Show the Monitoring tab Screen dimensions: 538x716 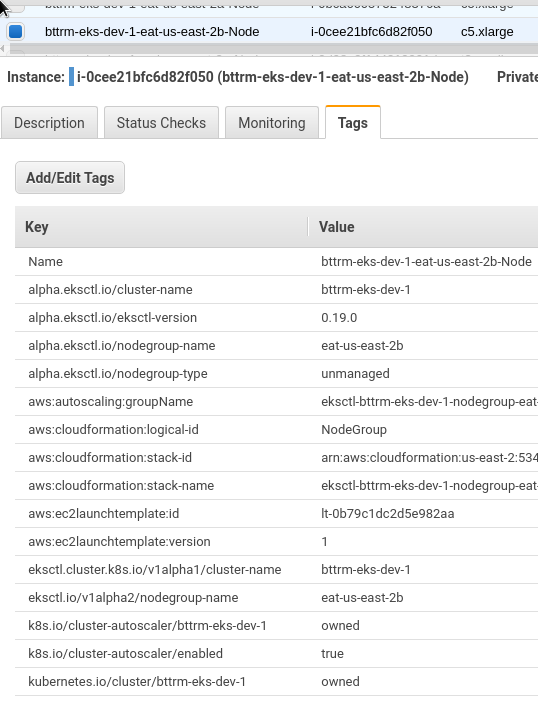coord(272,122)
